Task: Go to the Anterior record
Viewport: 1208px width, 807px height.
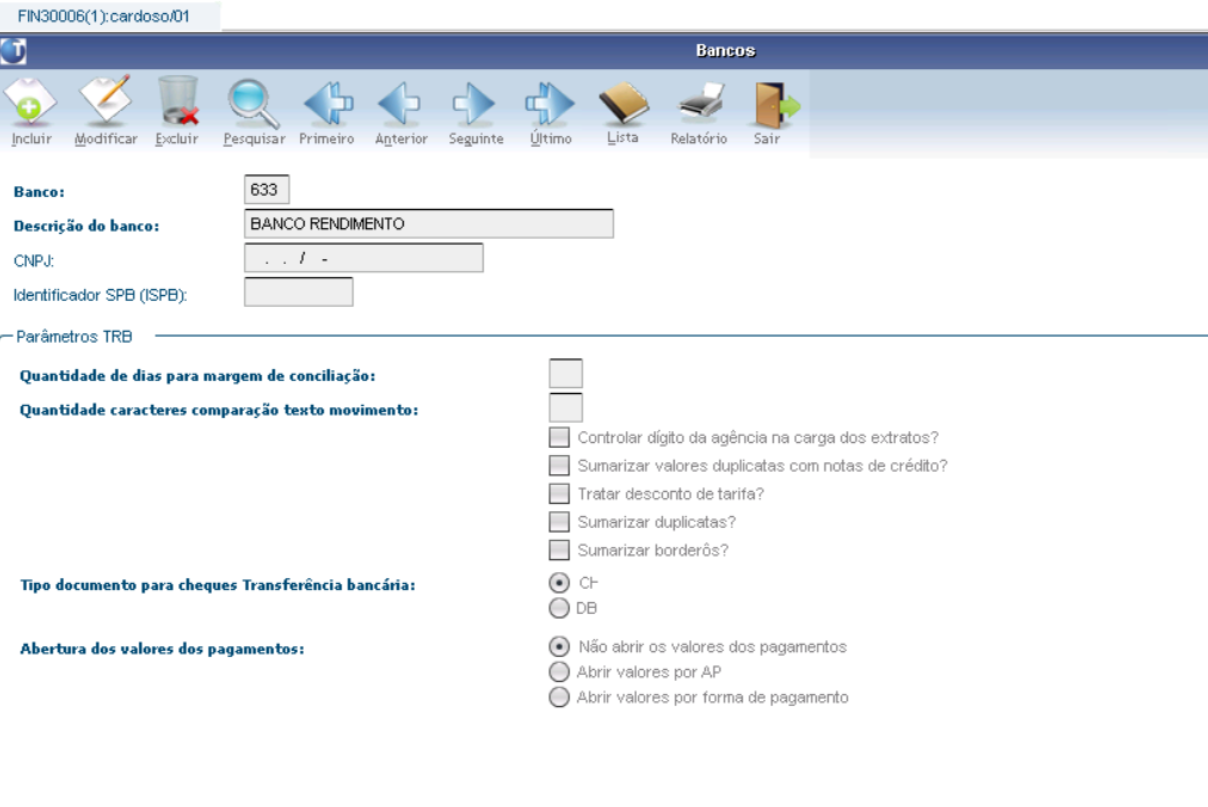Action: [x=401, y=103]
